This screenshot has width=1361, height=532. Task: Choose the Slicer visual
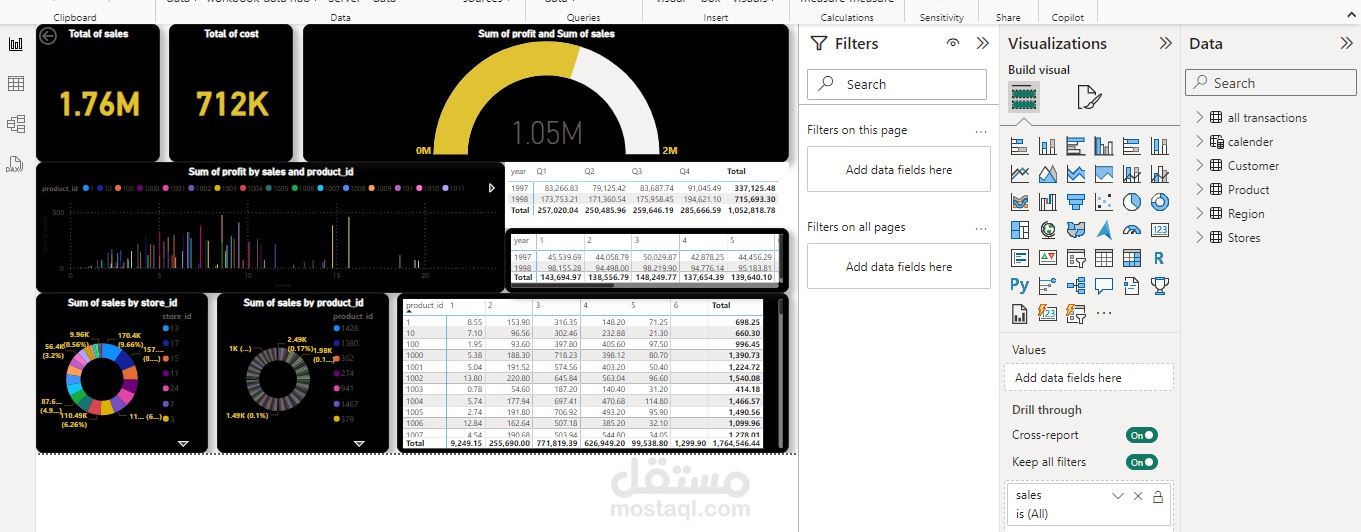tap(1076, 258)
